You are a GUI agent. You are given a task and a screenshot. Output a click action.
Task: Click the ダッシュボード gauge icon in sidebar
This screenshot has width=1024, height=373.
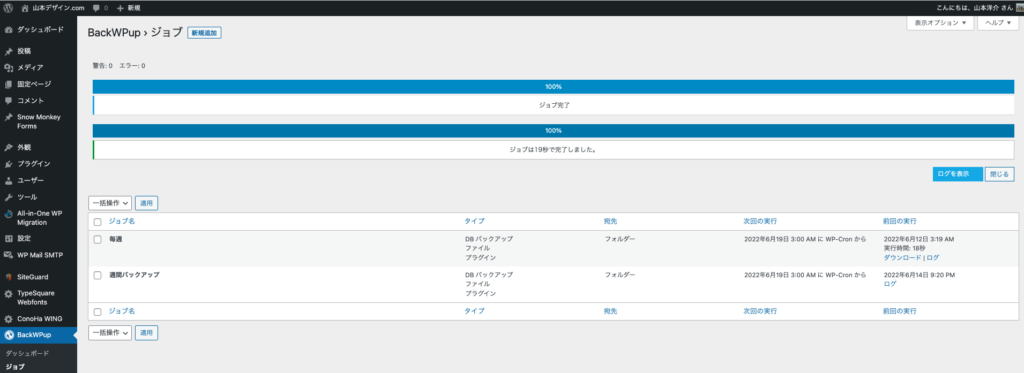[x=8, y=30]
